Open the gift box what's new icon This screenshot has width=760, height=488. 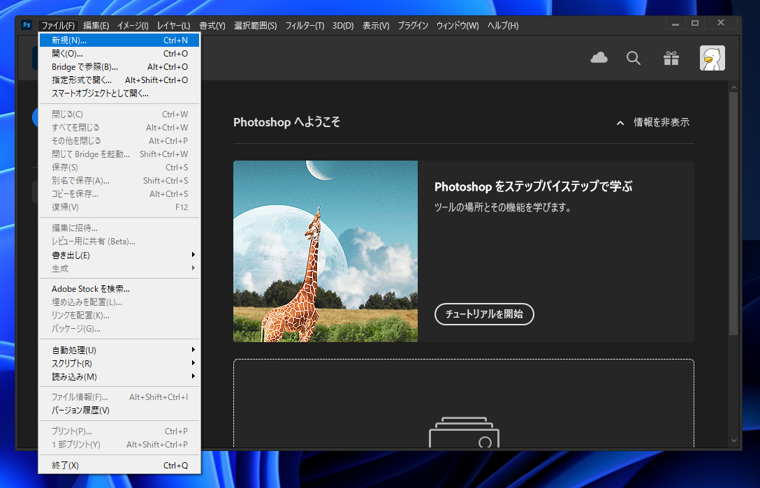coord(671,58)
